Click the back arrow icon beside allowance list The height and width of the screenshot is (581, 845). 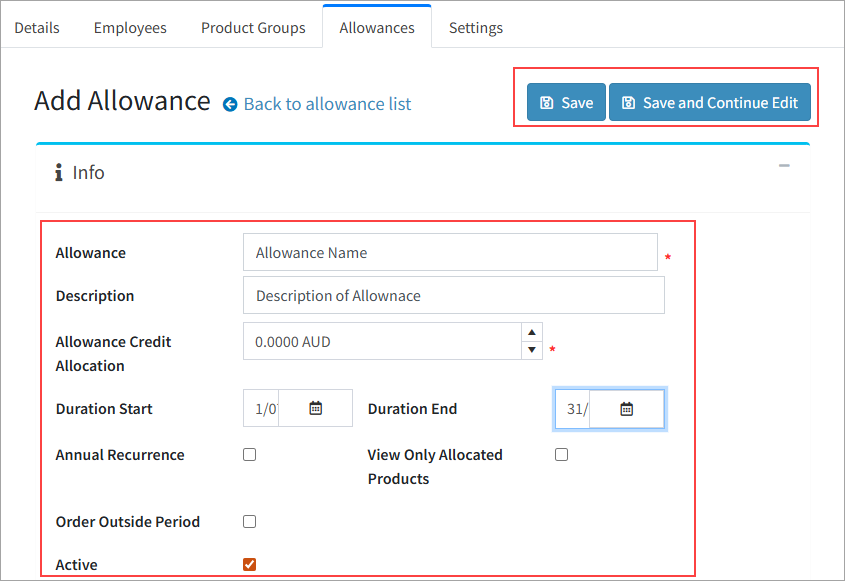pos(230,104)
